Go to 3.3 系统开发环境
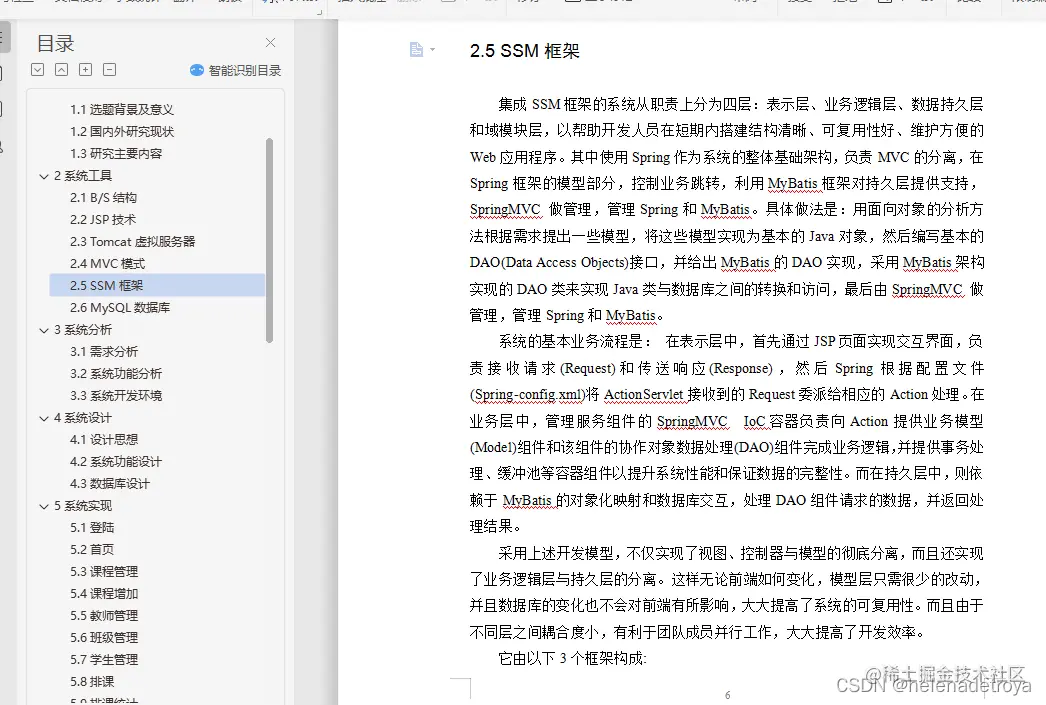Screen dimensions: 1046x705 pyautogui.click(x=116, y=396)
